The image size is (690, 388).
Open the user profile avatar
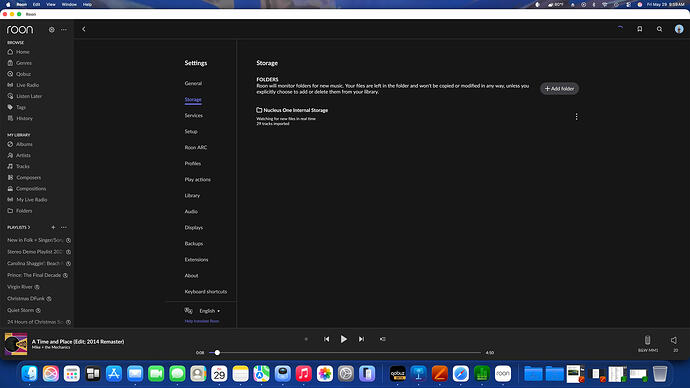pyautogui.click(x=679, y=29)
